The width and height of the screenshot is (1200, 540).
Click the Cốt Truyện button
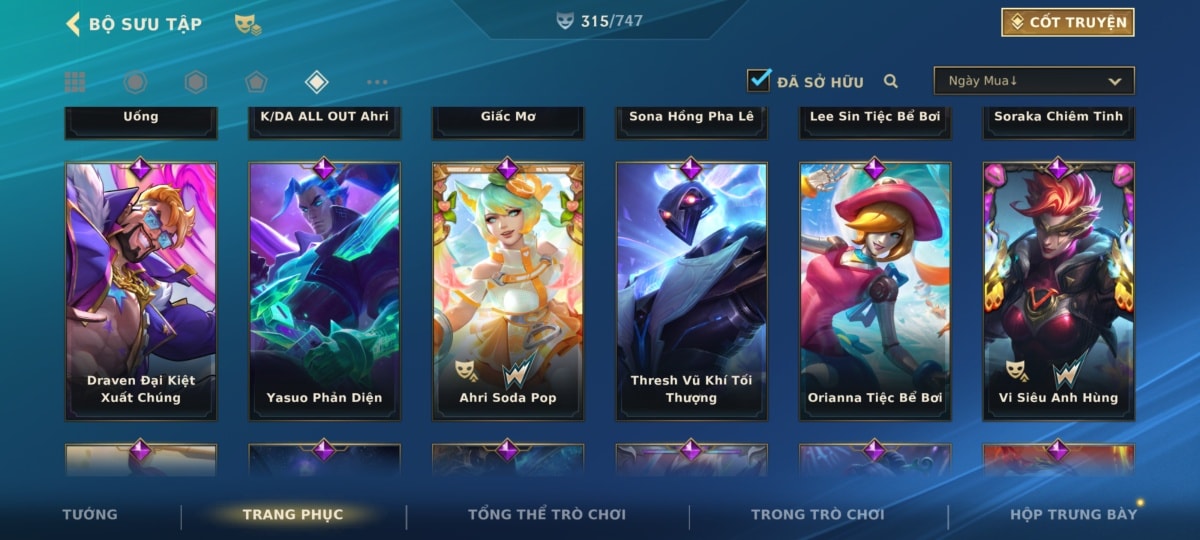(1068, 22)
